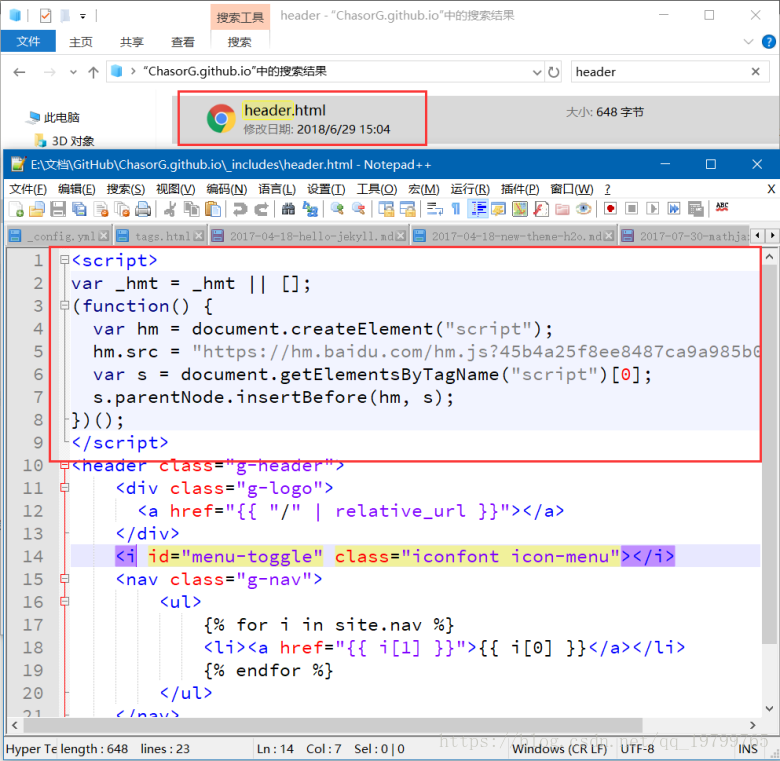
Task: Collapse the function fold marker on line 3
Action: pyautogui.click(x=64, y=305)
